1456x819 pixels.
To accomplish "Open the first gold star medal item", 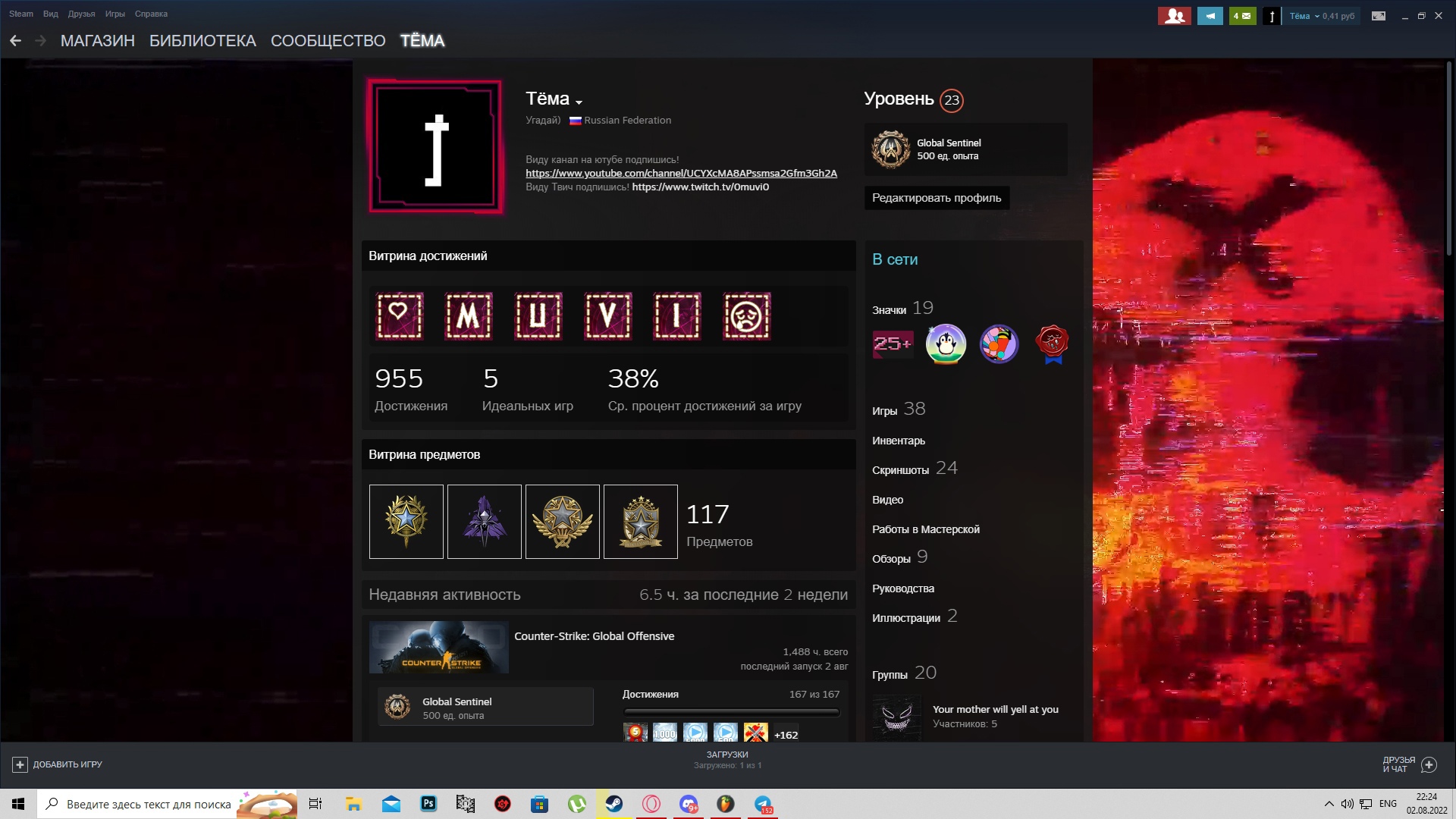I will click(x=406, y=522).
